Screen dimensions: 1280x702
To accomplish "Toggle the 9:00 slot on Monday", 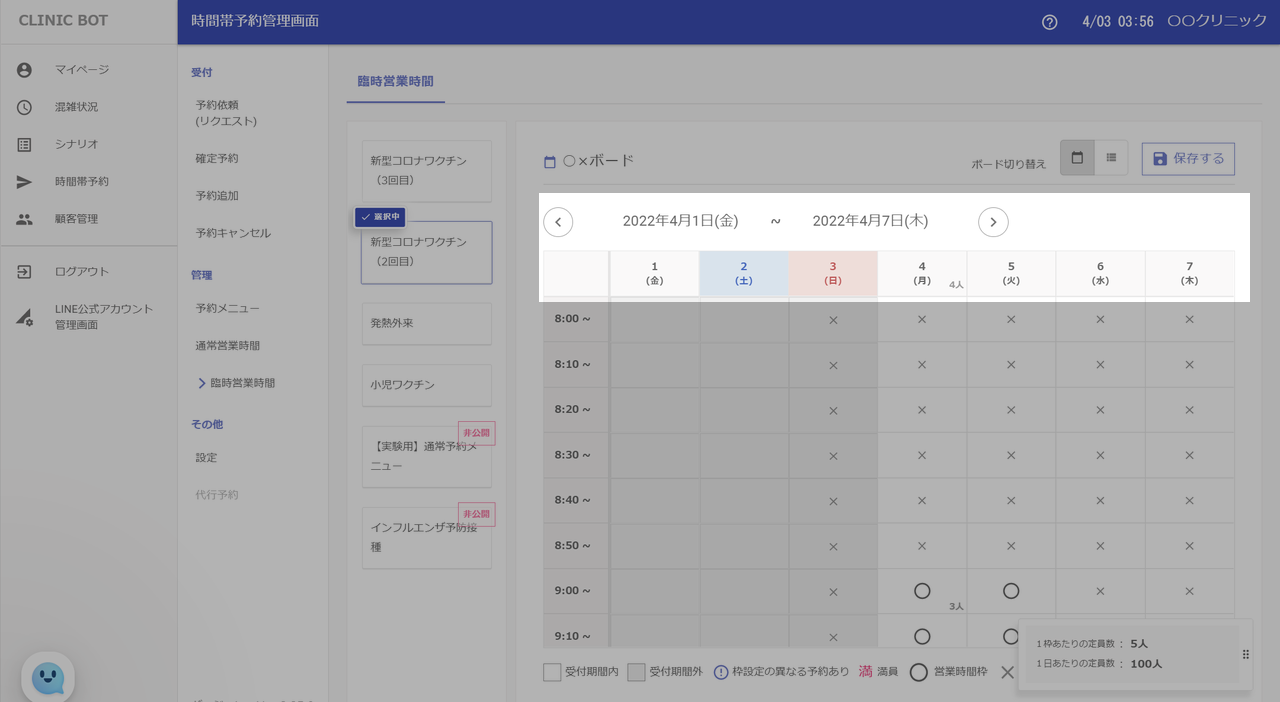I will click(x=922, y=591).
